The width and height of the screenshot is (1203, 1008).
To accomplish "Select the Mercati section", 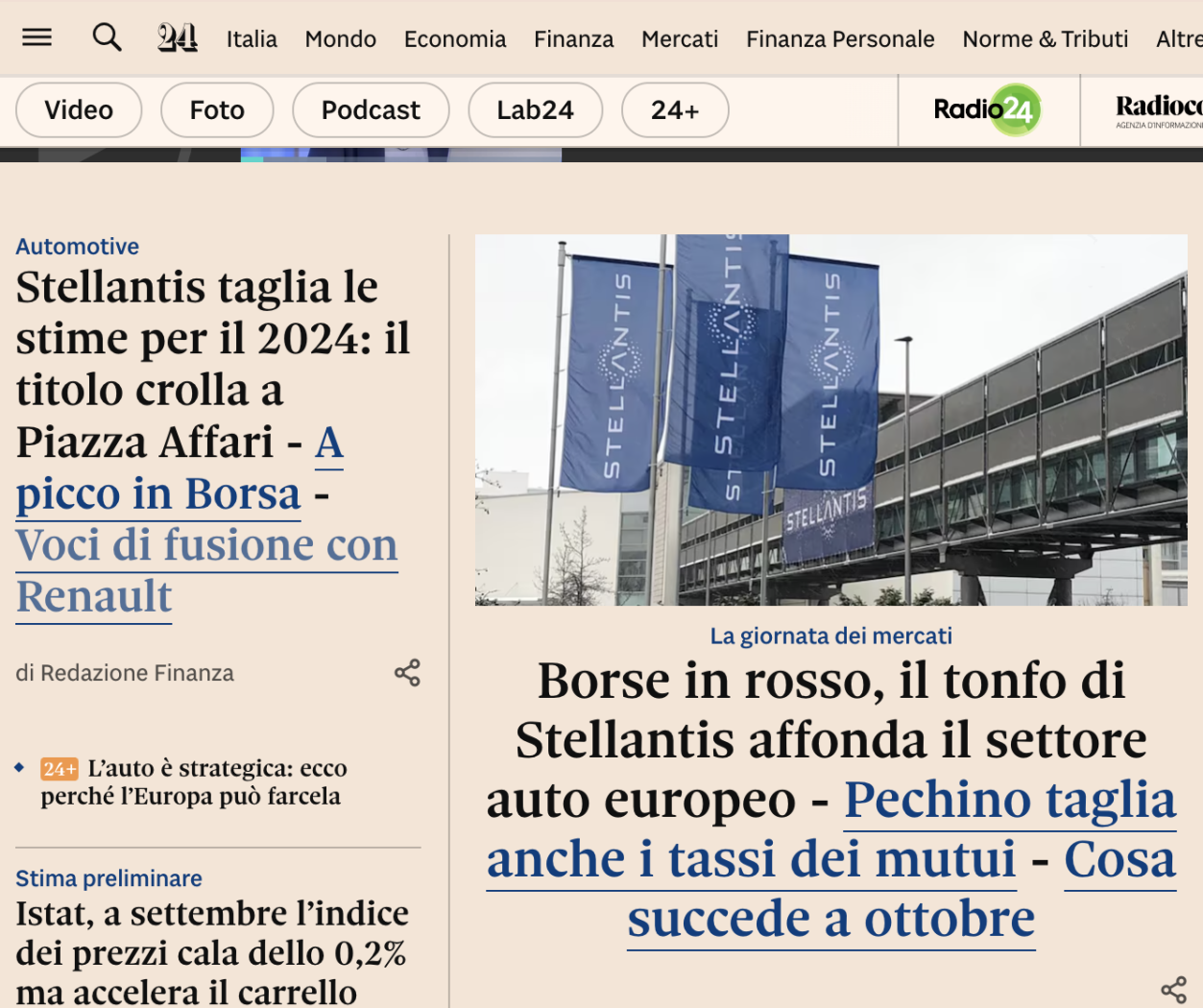I will (679, 39).
